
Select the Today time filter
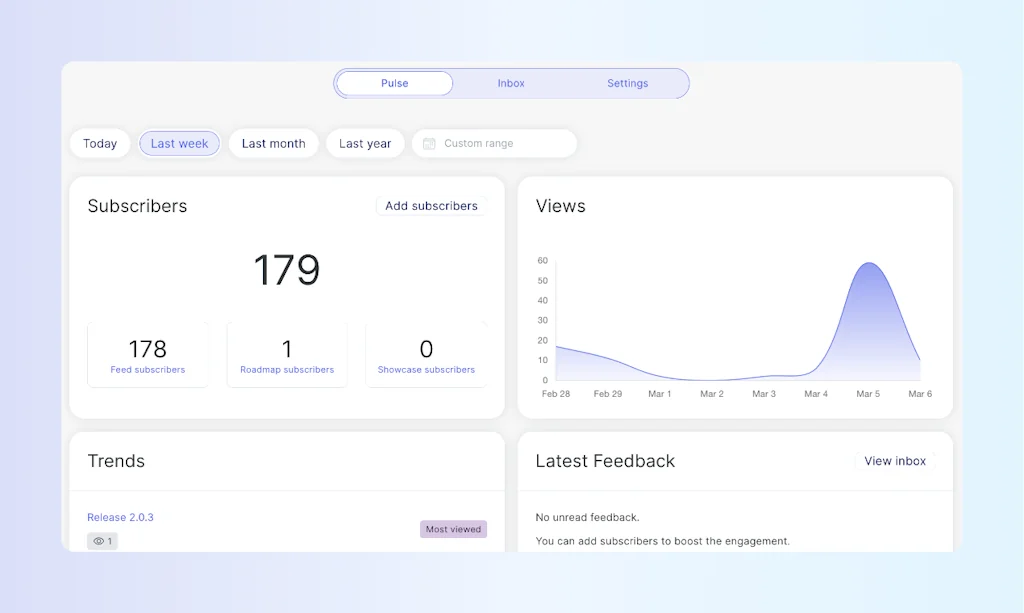100,144
